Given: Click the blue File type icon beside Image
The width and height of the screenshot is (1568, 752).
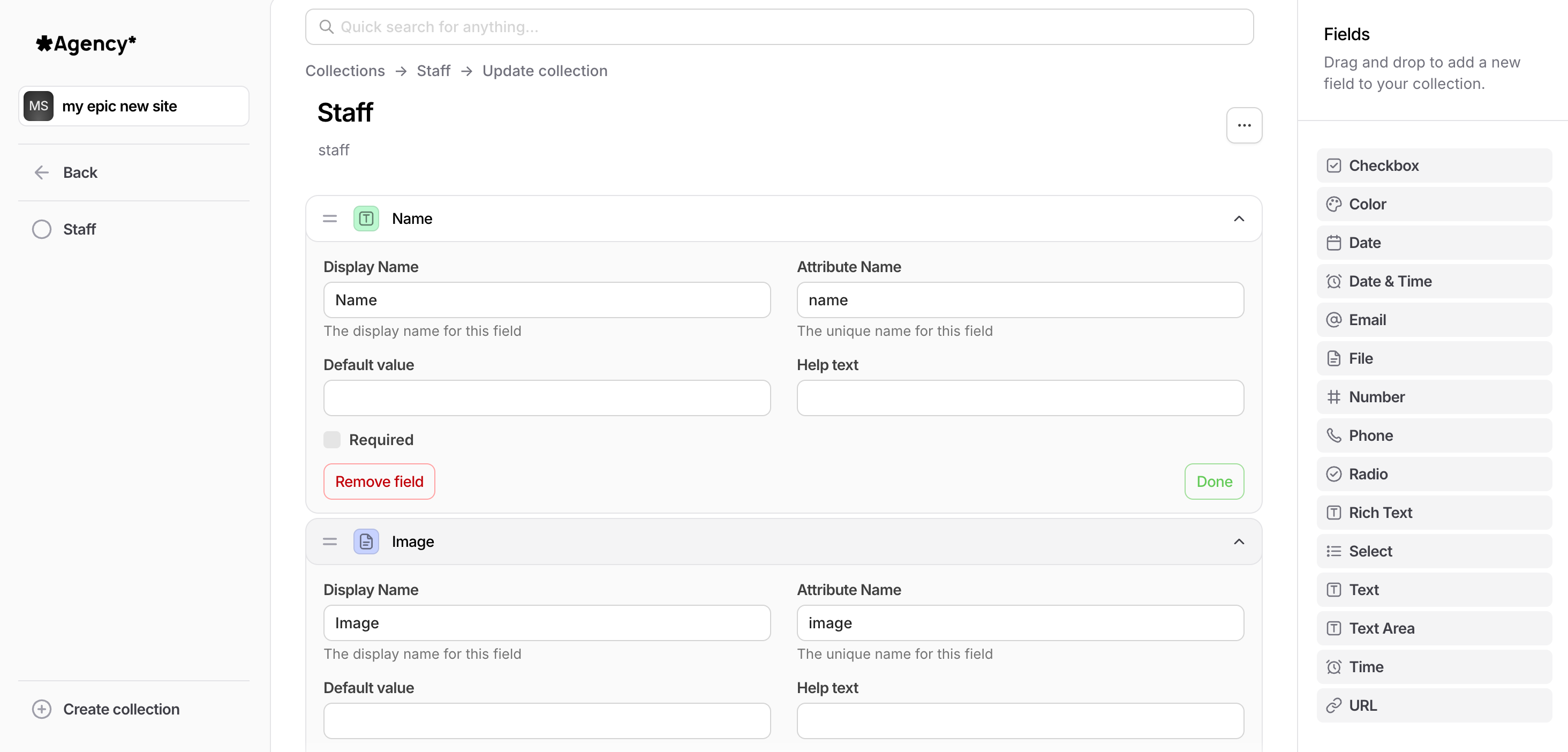Looking at the screenshot, I should pyautogui.click(x=366, y=542).
